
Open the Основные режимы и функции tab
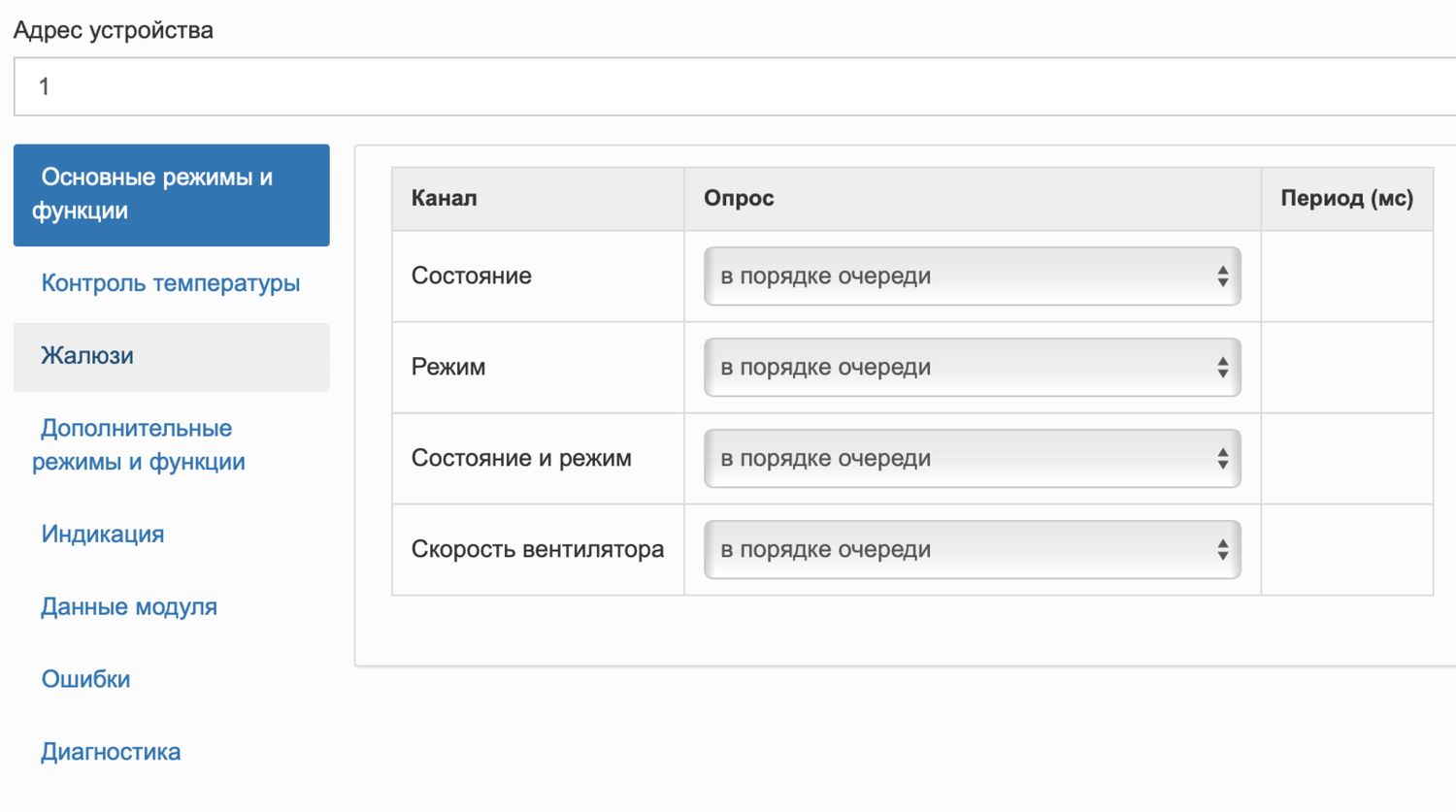point(172,194)
